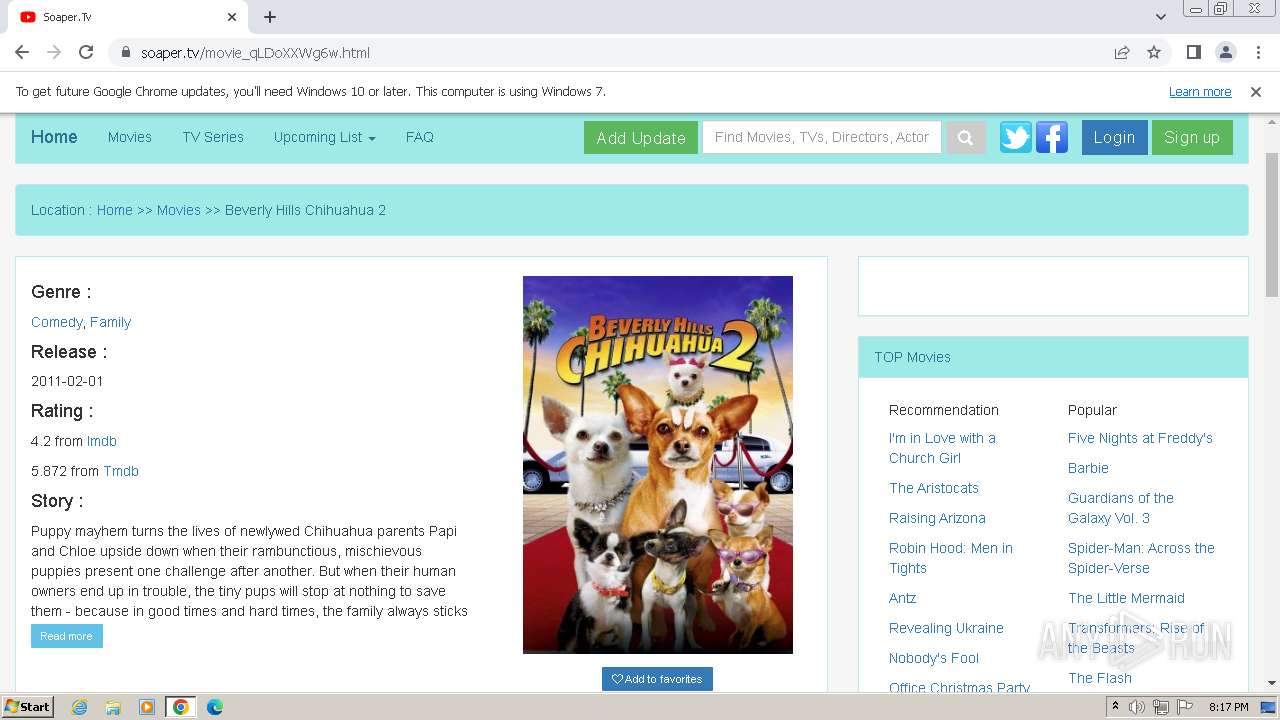Expand the Upcoming List dropdown
The image size is (1280, 720).
325,137
